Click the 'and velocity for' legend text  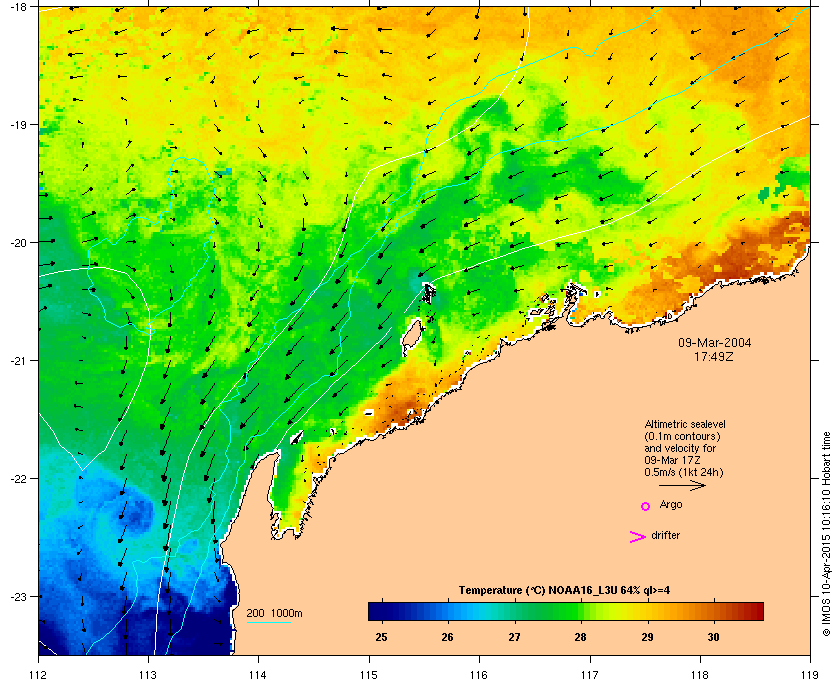[680, 448]
